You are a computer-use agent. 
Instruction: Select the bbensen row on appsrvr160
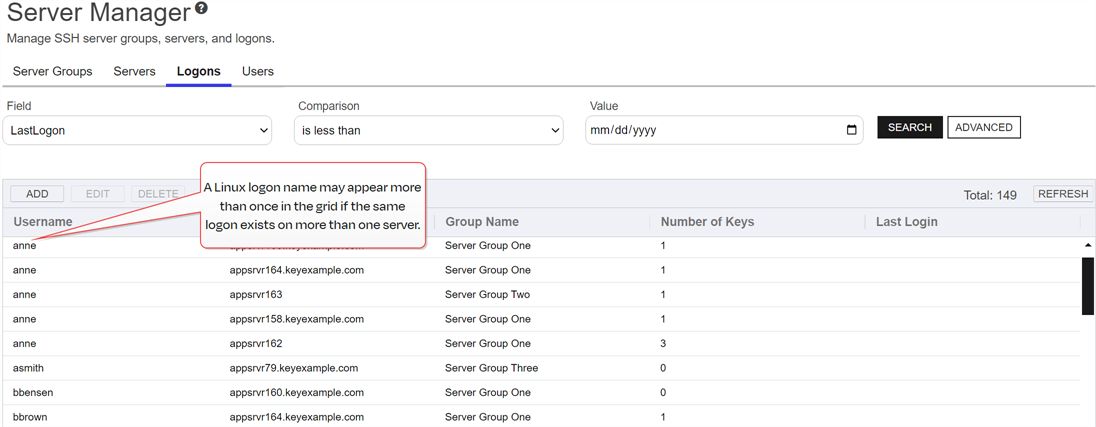pyautogui.click(x=36, y=393)
